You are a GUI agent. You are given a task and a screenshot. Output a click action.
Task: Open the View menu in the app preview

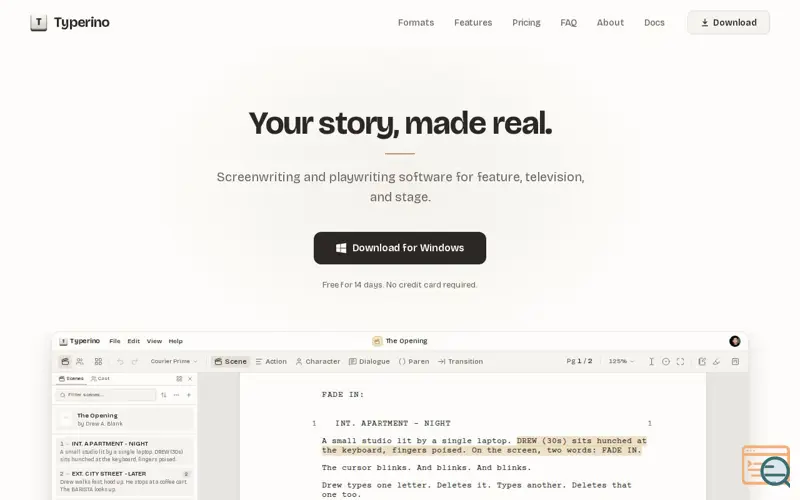point(154,341)
